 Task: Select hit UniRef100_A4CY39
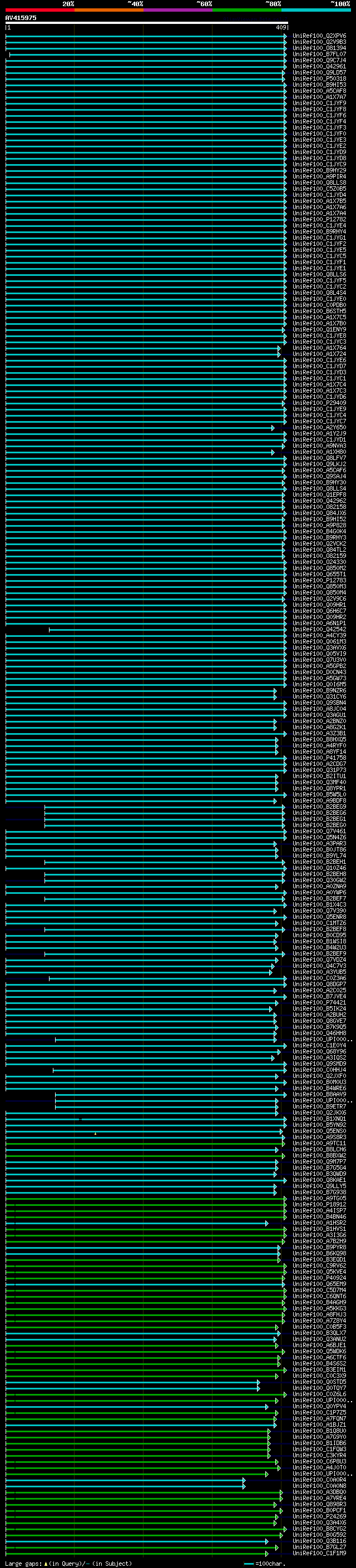319,635
